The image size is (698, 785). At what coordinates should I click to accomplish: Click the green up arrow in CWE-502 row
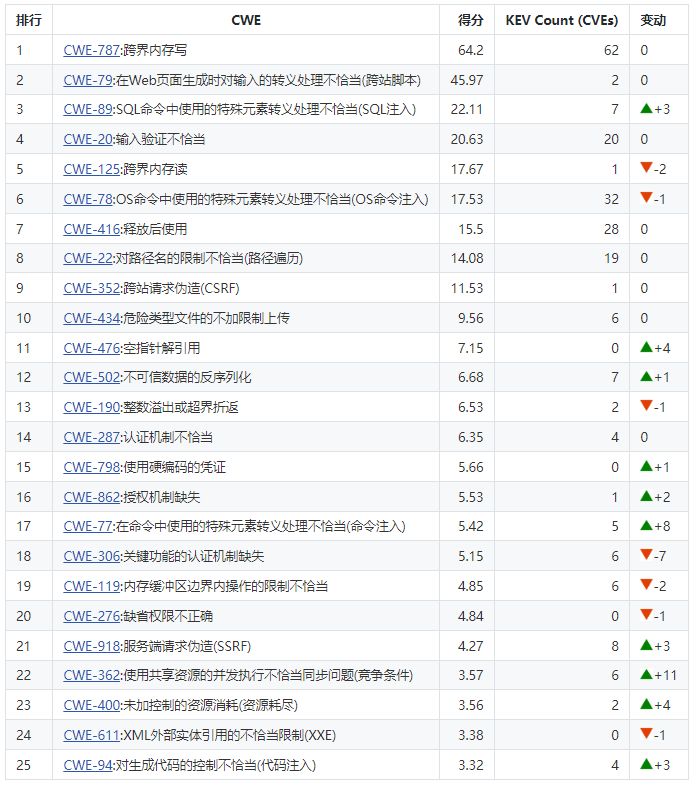tap(646, 376)
